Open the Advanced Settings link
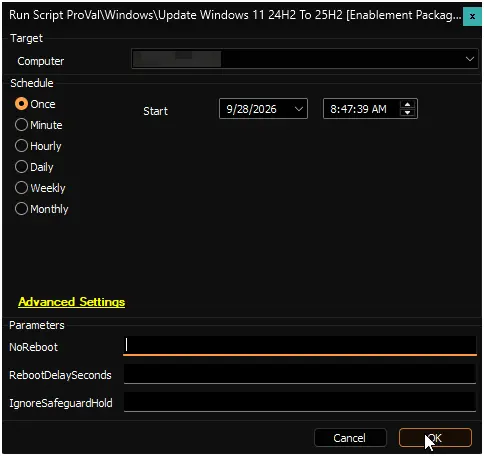 [x=72, y=302]
